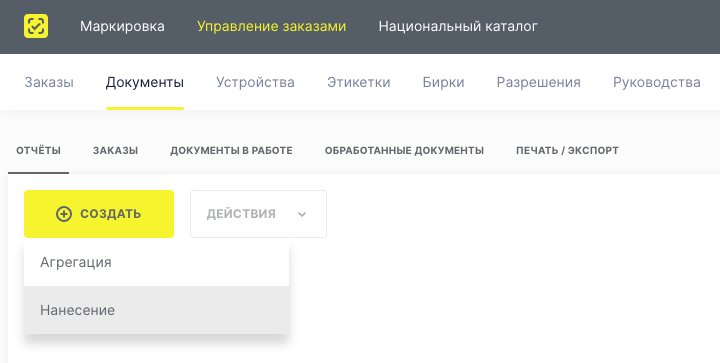Expand the ДЕЙСТВИЯ dropdown
The height and width of the screenshot is (363, 720).
click(259, 214)
